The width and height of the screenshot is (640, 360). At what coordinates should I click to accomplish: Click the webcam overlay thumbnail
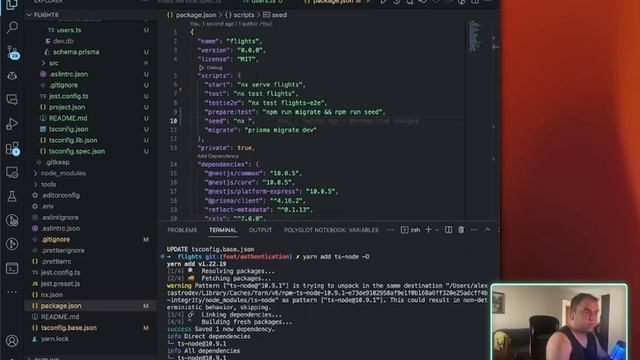click(559, 322)
